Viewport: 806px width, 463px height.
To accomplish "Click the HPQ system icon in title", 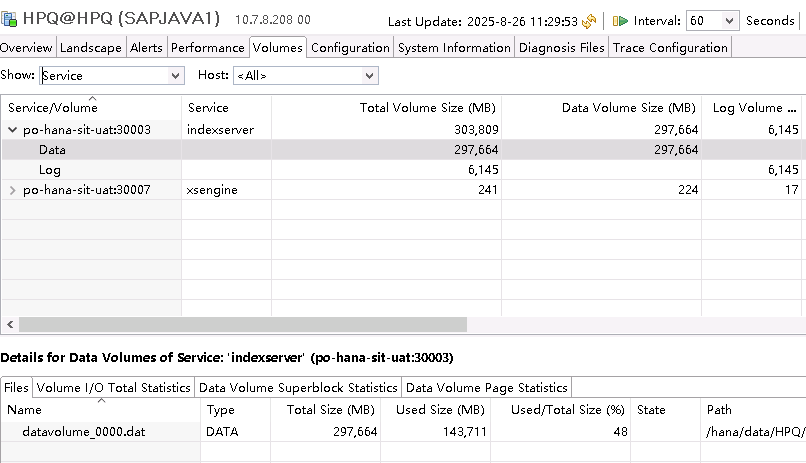I will (x=10, y=20).
